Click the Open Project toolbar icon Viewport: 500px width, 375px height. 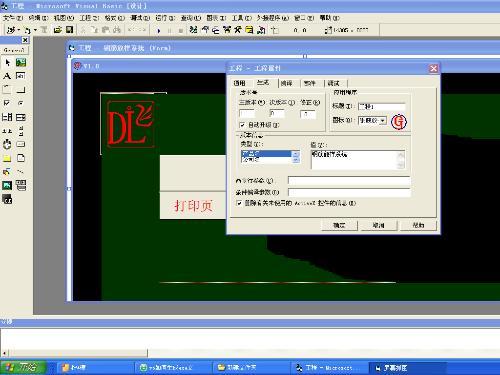pos(57,30)
